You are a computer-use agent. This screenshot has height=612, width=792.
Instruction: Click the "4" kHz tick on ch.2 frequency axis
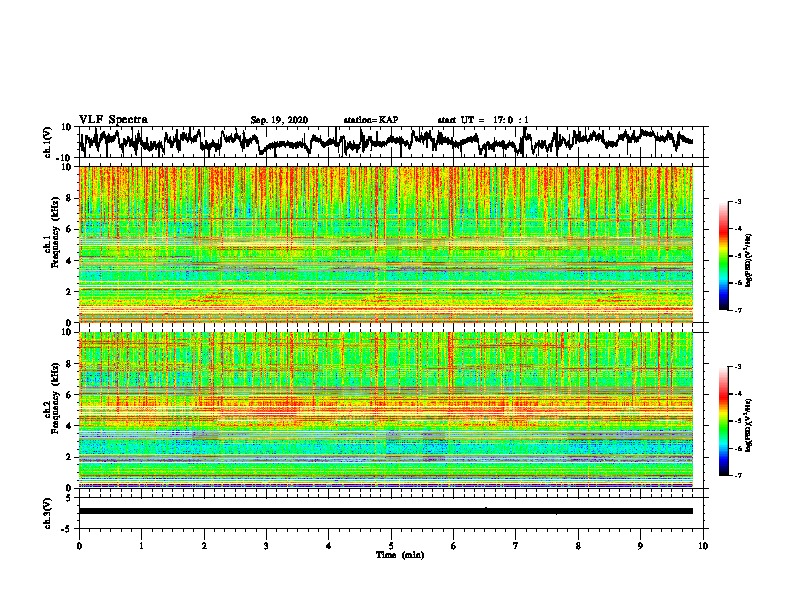pyautogui.click(x=69, y=426)
